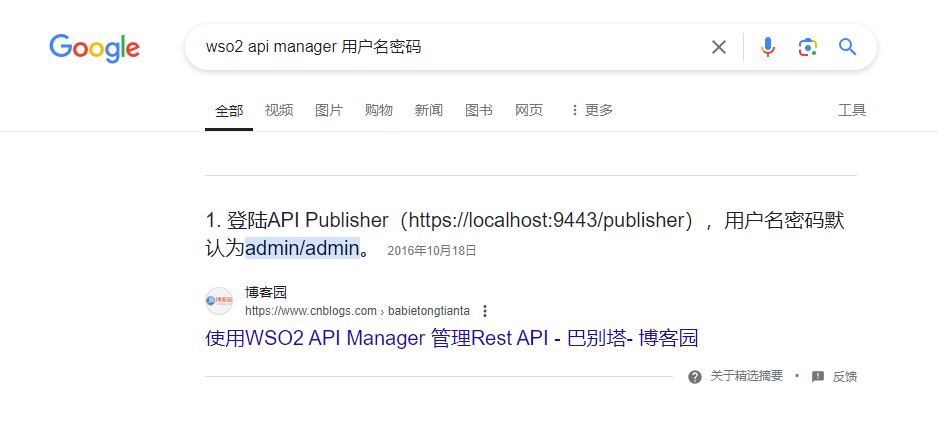Expand the 更多 search categories menu
Viewport: 938px width, 421px height.
coord(592,110)
